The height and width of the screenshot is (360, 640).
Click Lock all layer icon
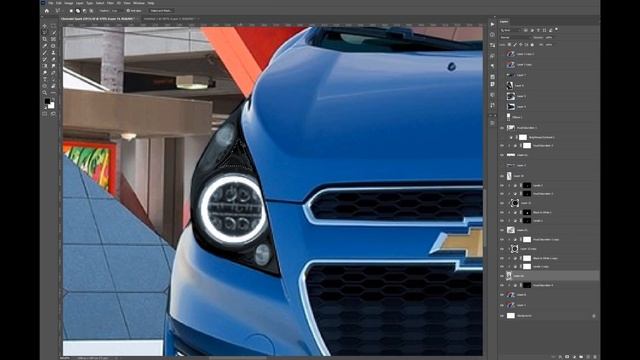point(532,44)
